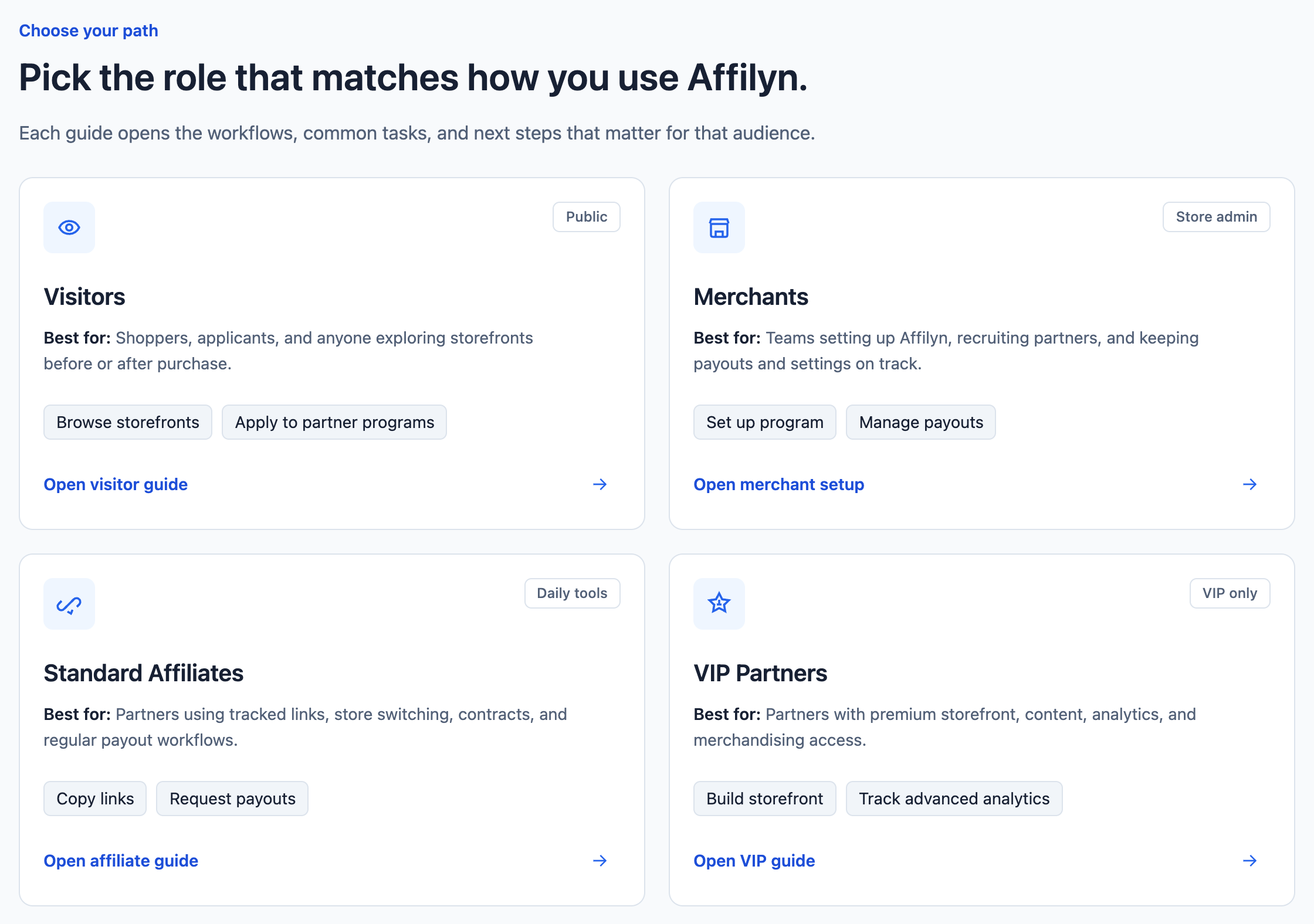Click the Visitors card heading
Screen dimensions: 1314x924
[84, 297]
